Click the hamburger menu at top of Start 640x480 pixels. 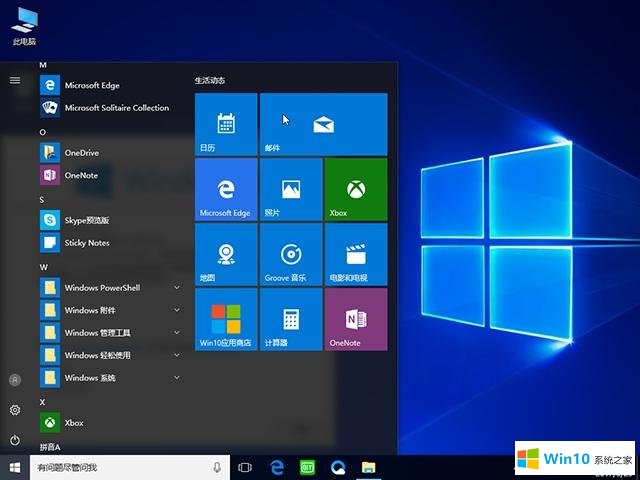click(x=15, y=80)
